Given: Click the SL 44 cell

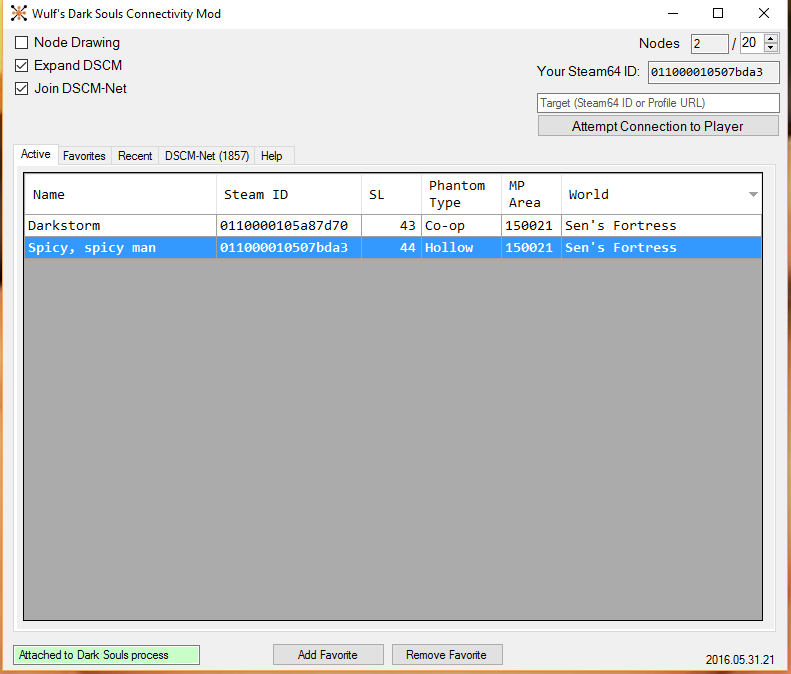Looking at the screenshot, I should [391, 248].
